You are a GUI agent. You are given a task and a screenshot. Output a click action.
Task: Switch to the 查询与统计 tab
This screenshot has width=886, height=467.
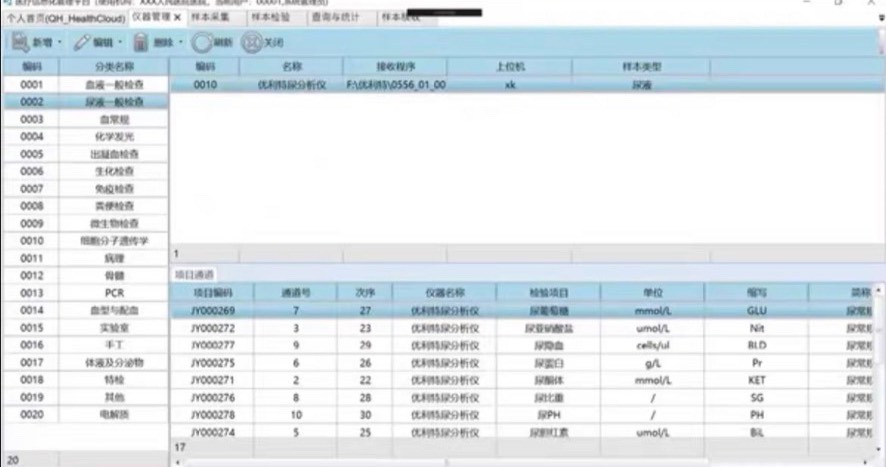tap(335, 18)
